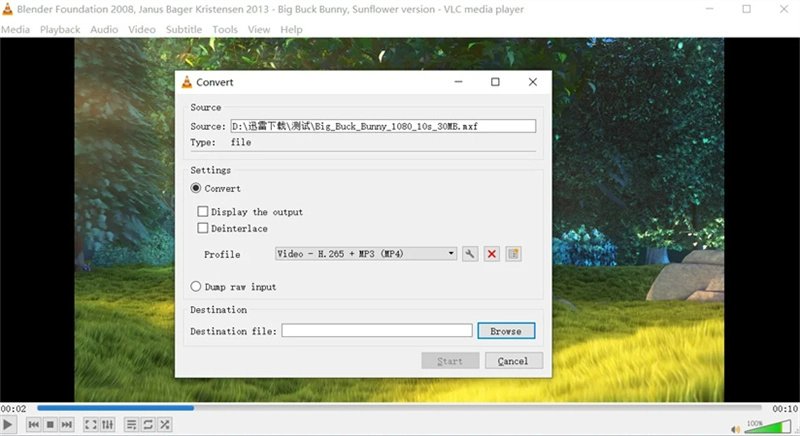Jump to previous media in playlist
Image resolution: width=800 pixels, height=436 pixels.
pyautogui.click(x=34, y=424)
